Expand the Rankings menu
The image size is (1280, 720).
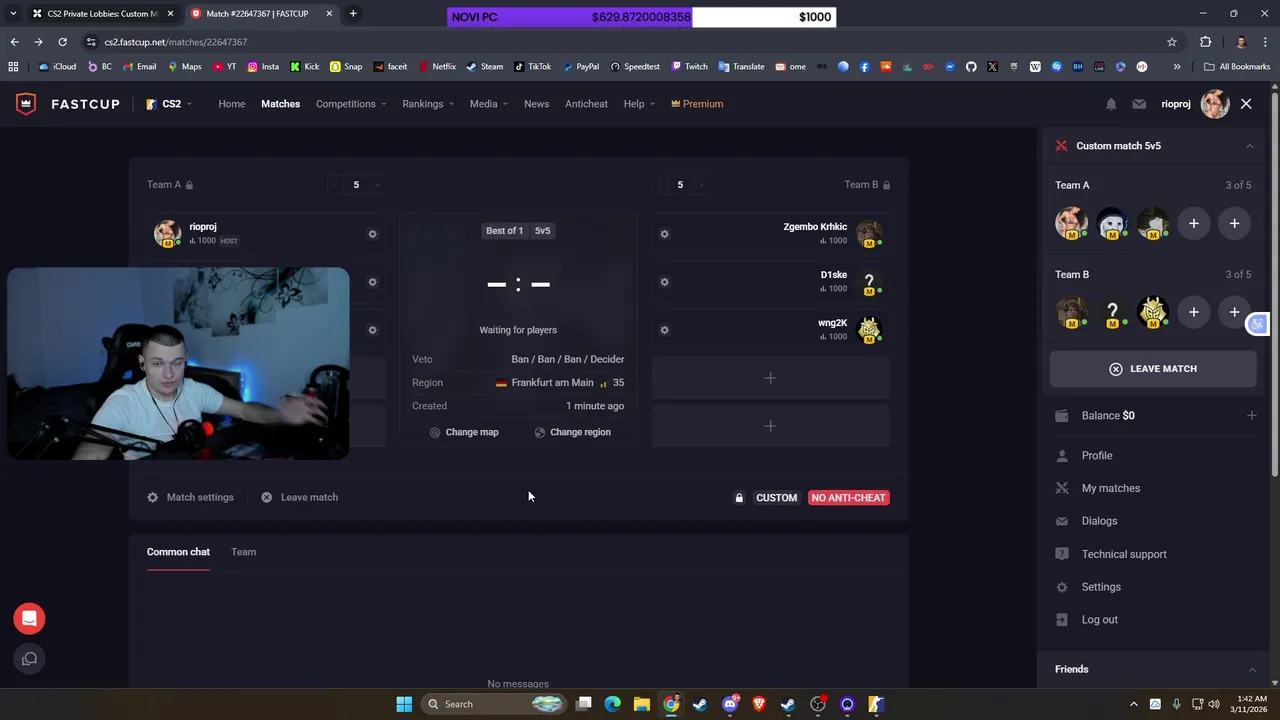click(427, 104)
